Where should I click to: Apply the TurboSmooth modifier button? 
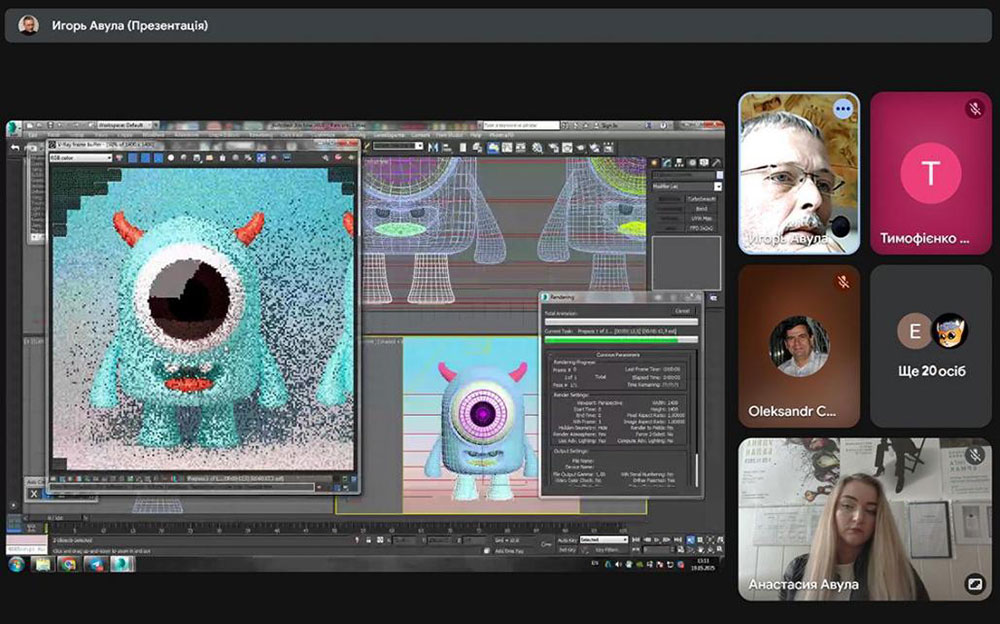click(702, 199)
